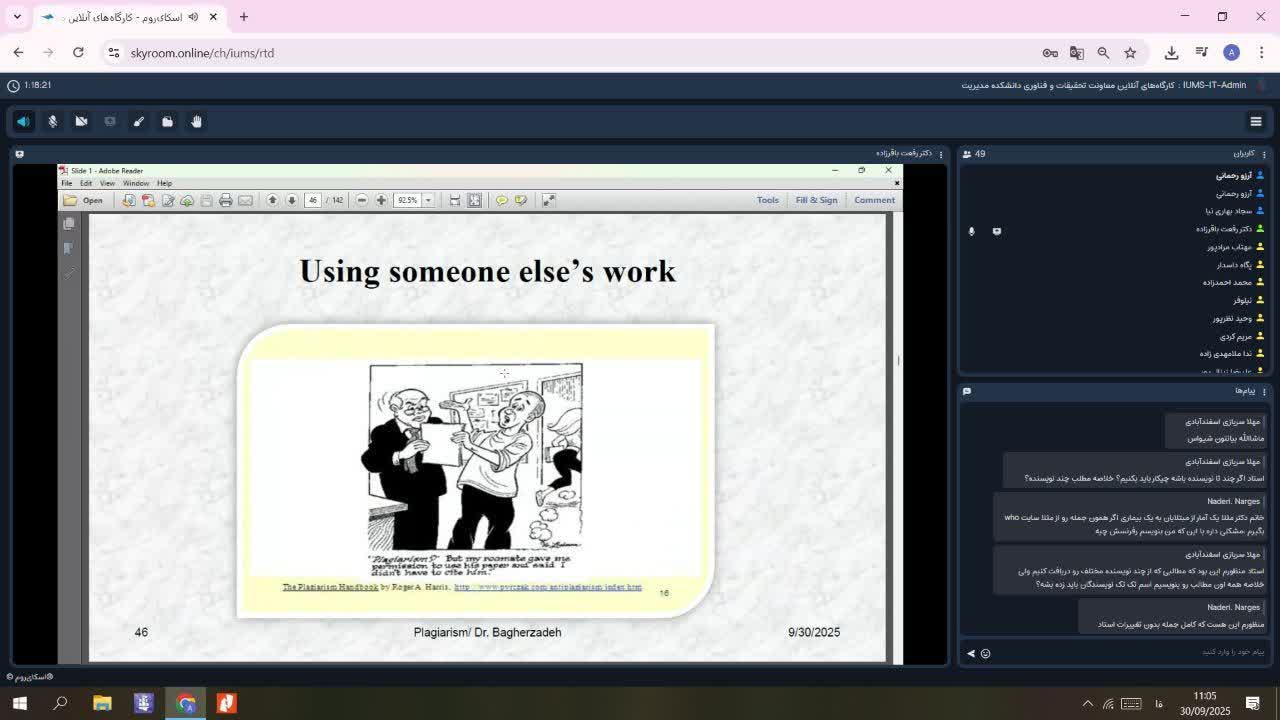The height and width of the screenshot is (720, 1280).
Task: Open the messages panel options menu
Action: pyautogui.click(x=1264, y=391)
